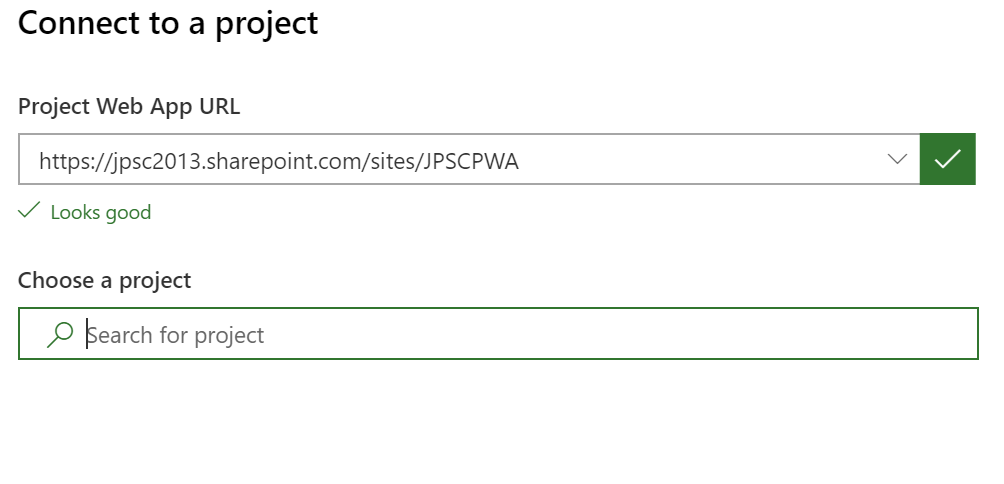Image resolution: width=1004 pixels, height=484 pixels.
Task: Click the green checkmark validate button
Action: tap(947, 159)
